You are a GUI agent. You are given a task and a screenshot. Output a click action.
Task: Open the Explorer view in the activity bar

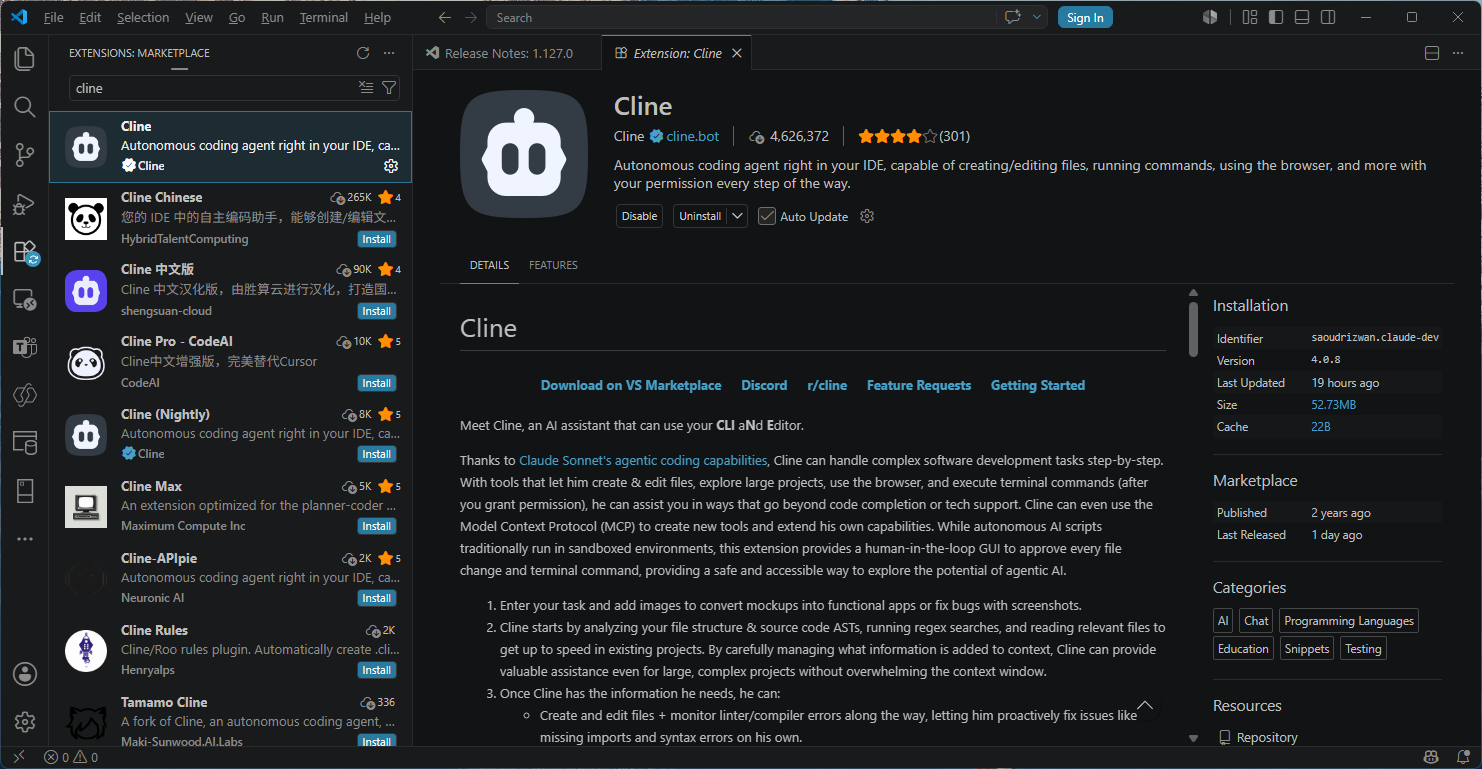(25, 58)
